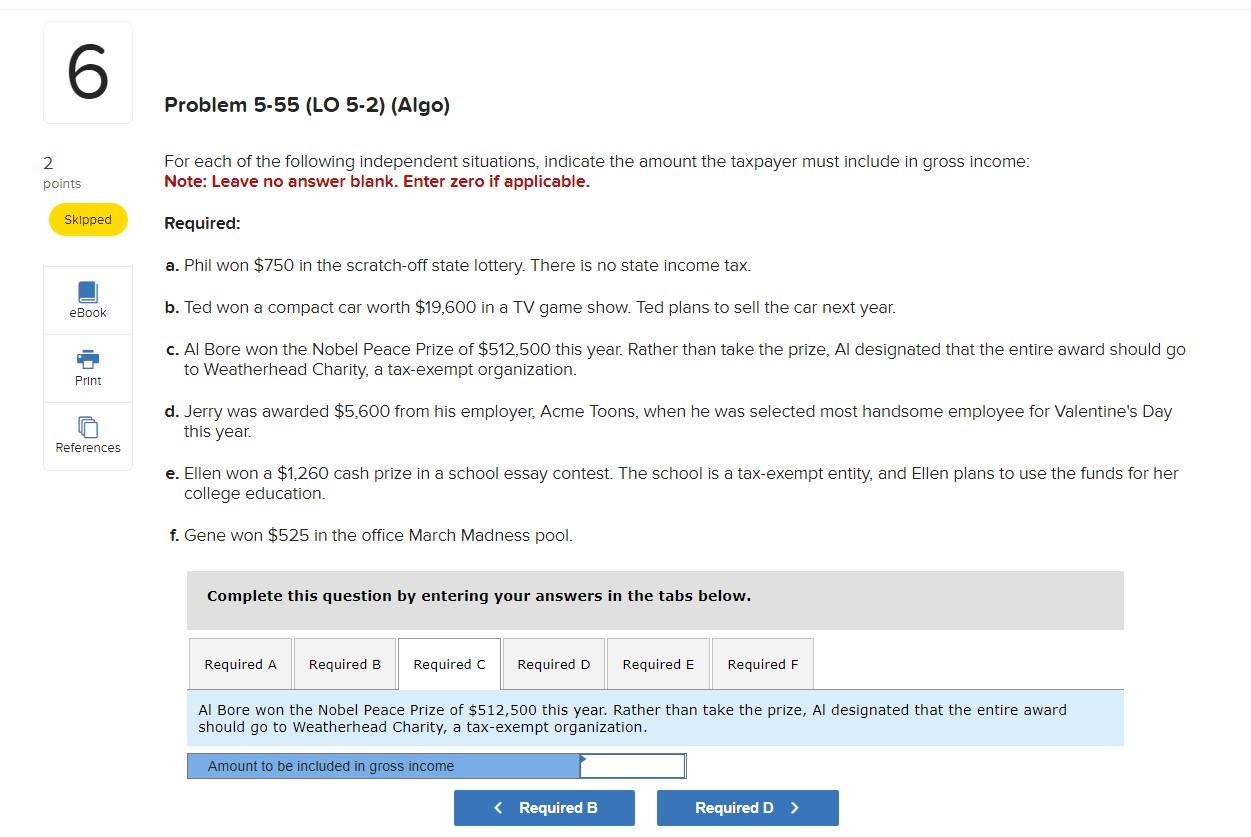
Task: Click the Required B navigation button
Action: 544,807
